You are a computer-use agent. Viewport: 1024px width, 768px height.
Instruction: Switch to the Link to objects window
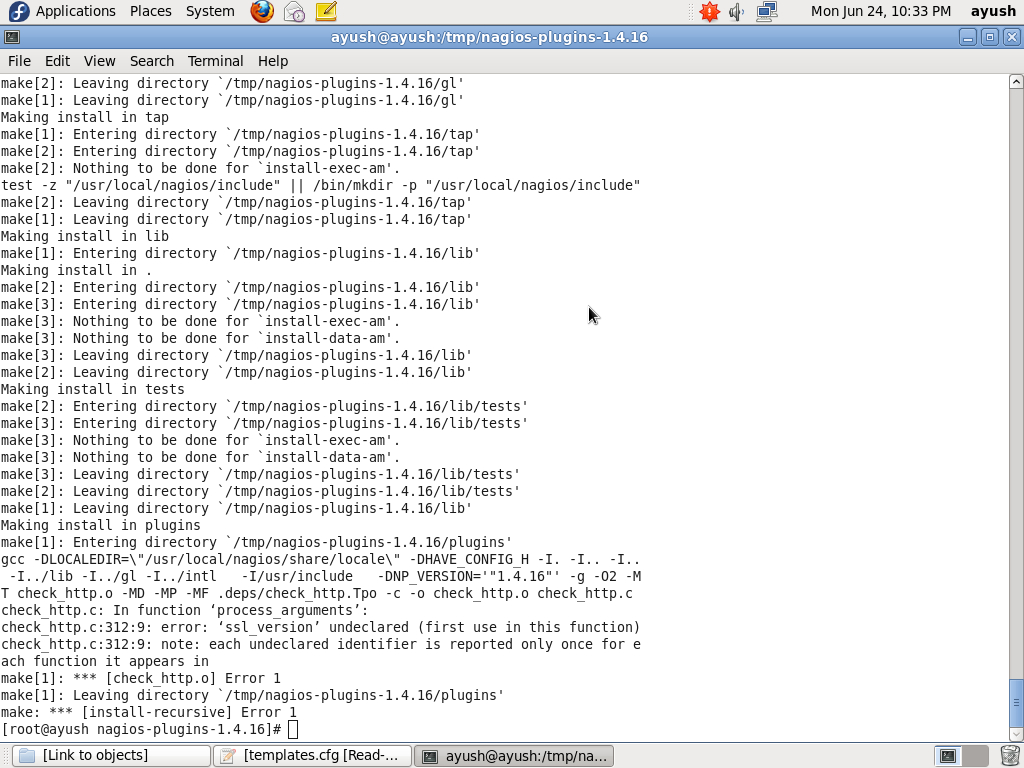click(111, 756)
